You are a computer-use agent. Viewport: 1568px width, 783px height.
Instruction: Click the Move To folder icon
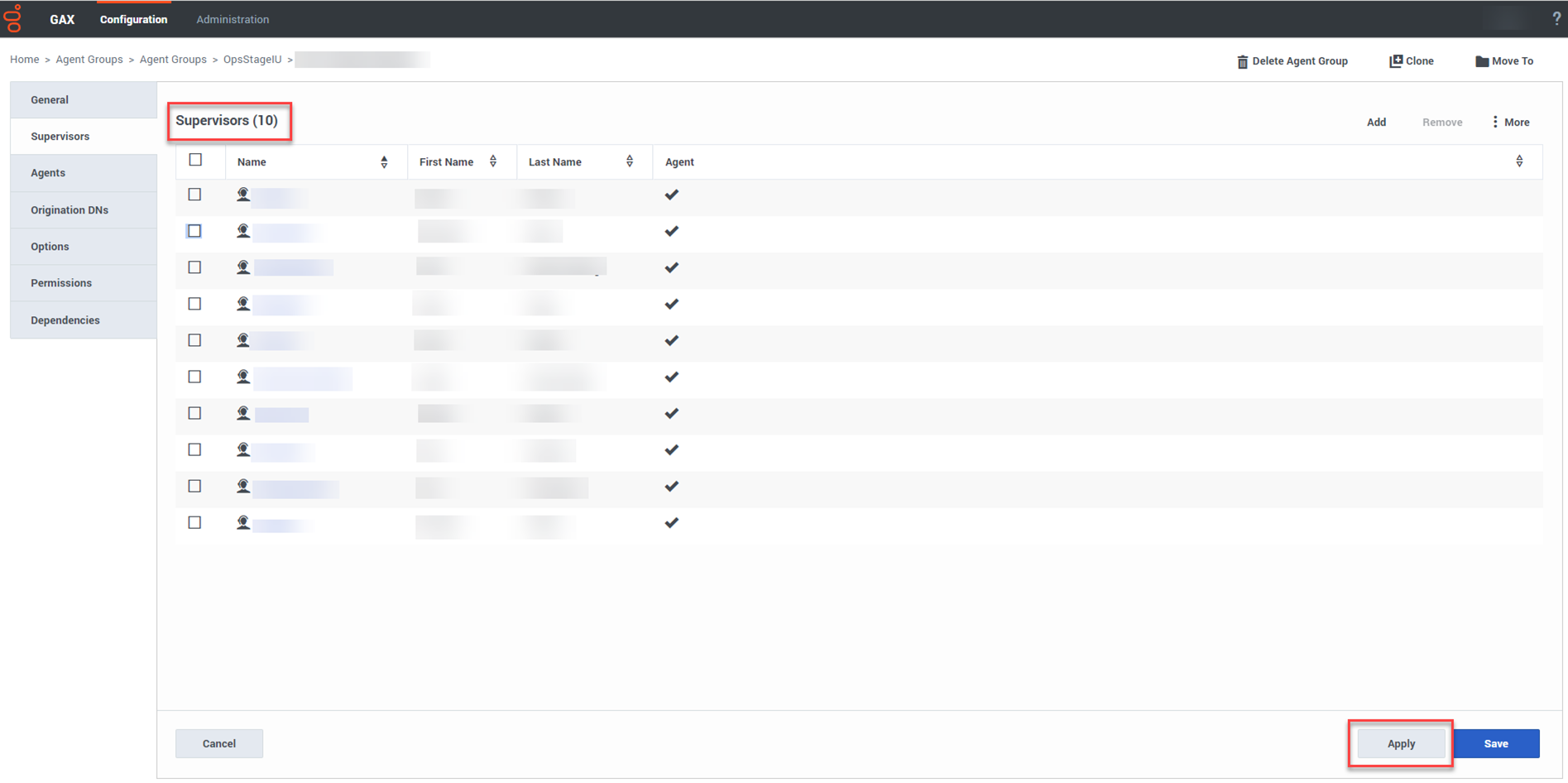[x=1481, y=61]
